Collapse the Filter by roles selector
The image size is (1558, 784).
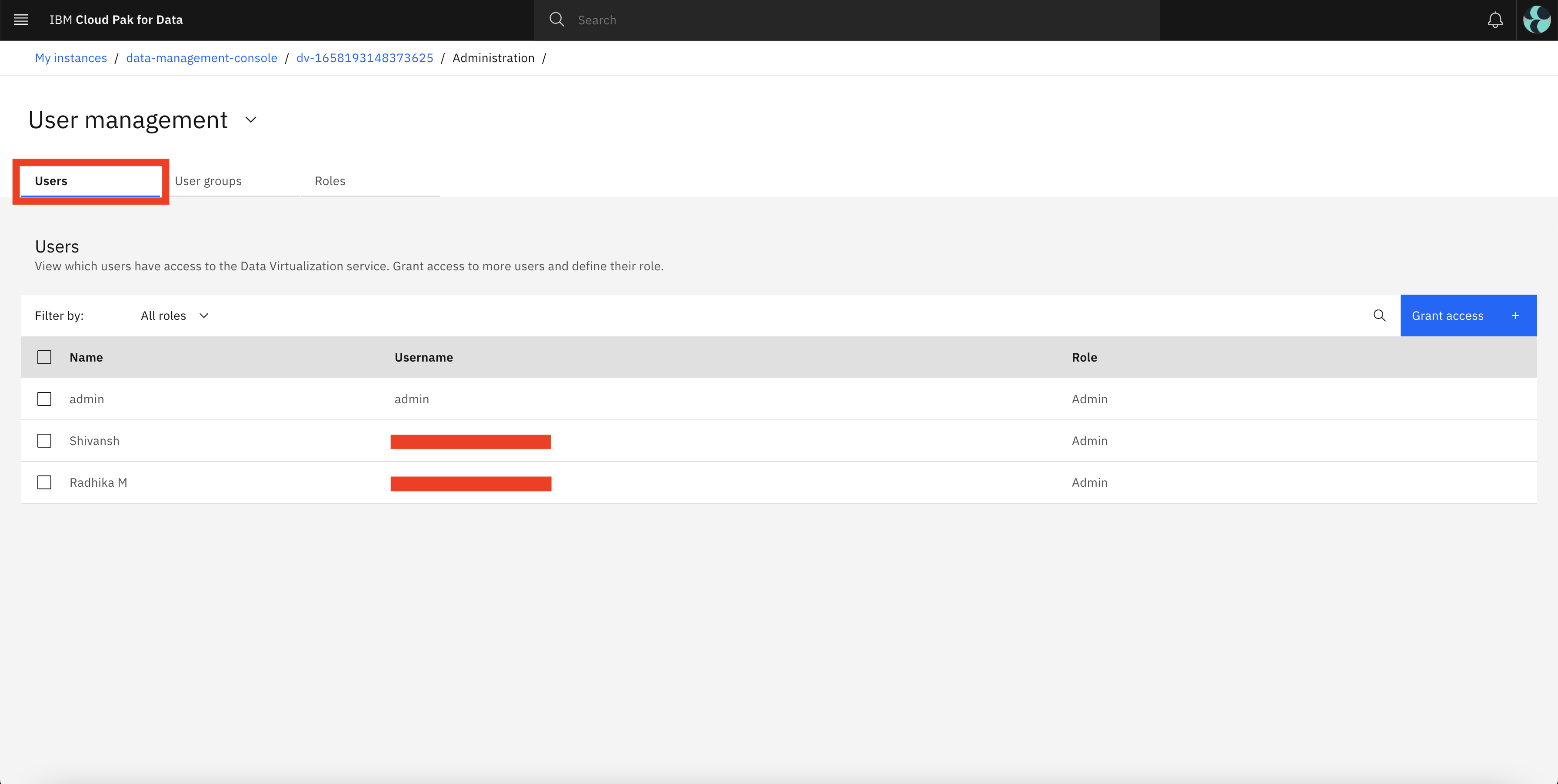click(x=204, y=315)
